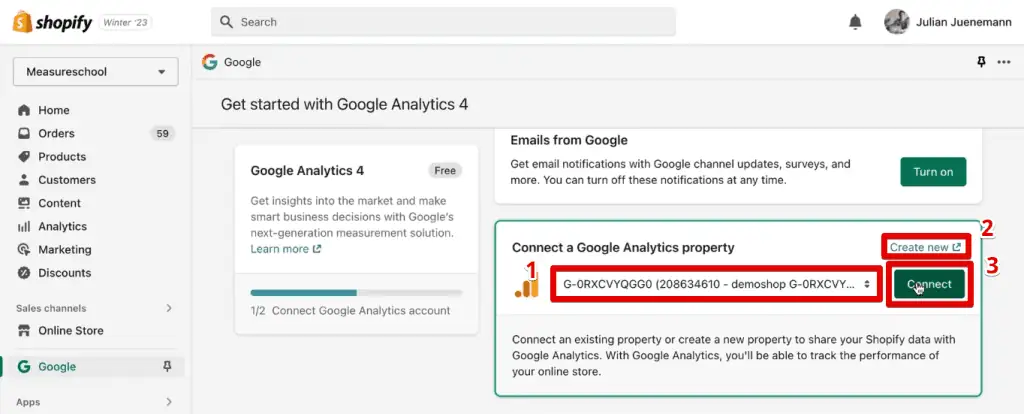1024x414 pixels.
Task: Turn on Emails from Google
Action: pyautogui.click(x=932, y=172)
